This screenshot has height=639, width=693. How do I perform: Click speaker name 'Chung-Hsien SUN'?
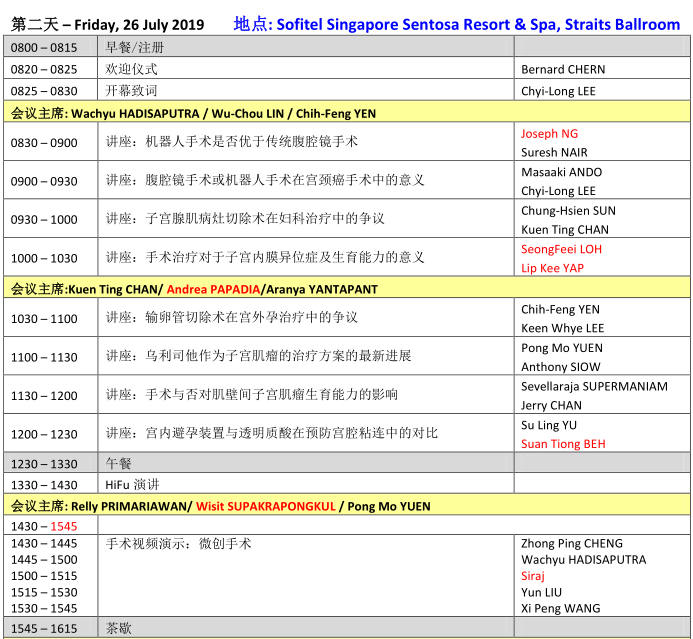click(568, 210)
